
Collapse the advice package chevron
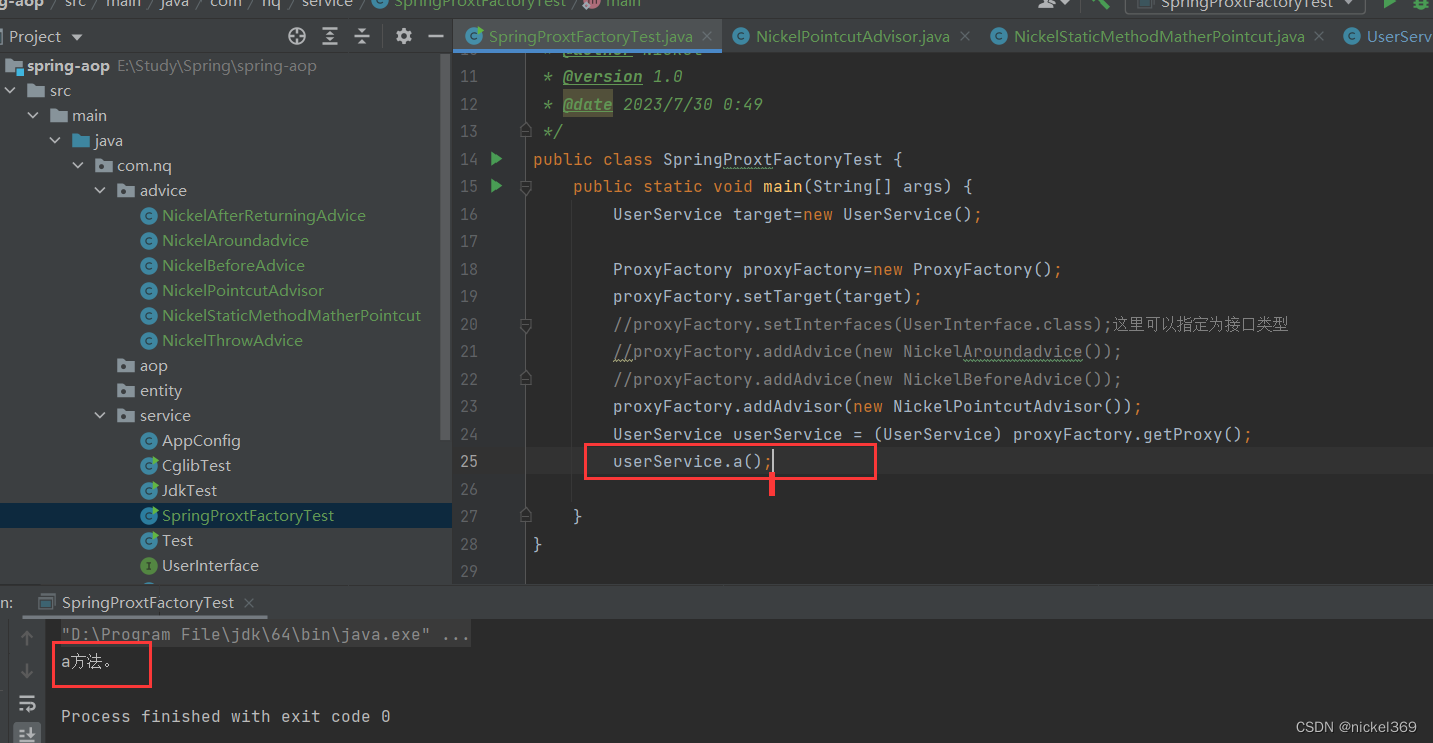[x=101, y=190]
